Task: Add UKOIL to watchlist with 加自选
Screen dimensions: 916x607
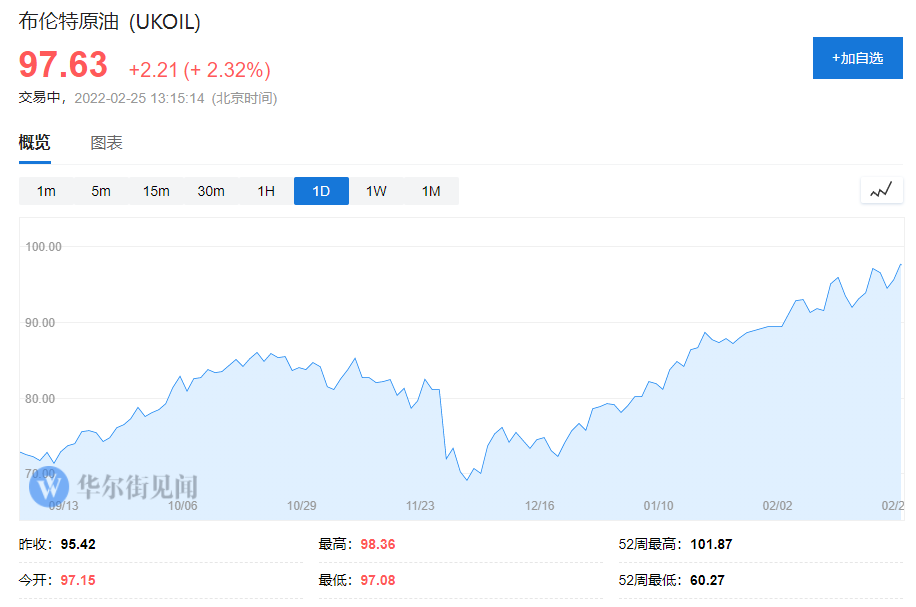Action: 858,58
